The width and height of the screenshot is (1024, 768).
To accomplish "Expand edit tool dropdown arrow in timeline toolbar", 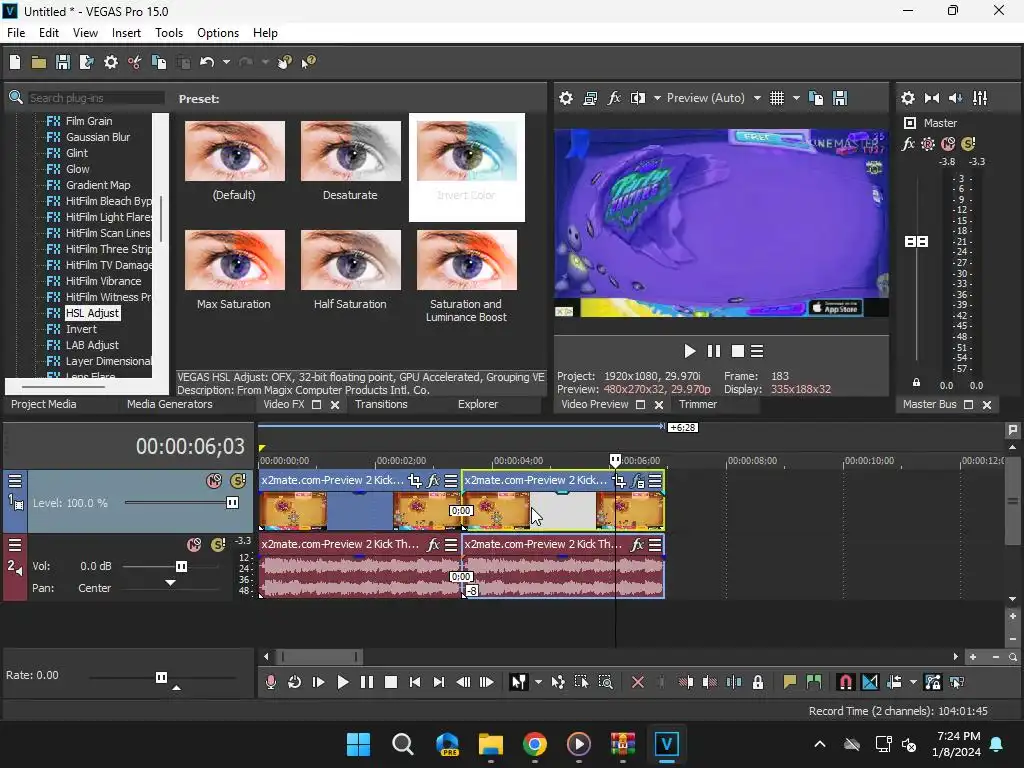I will coord(538,682).
